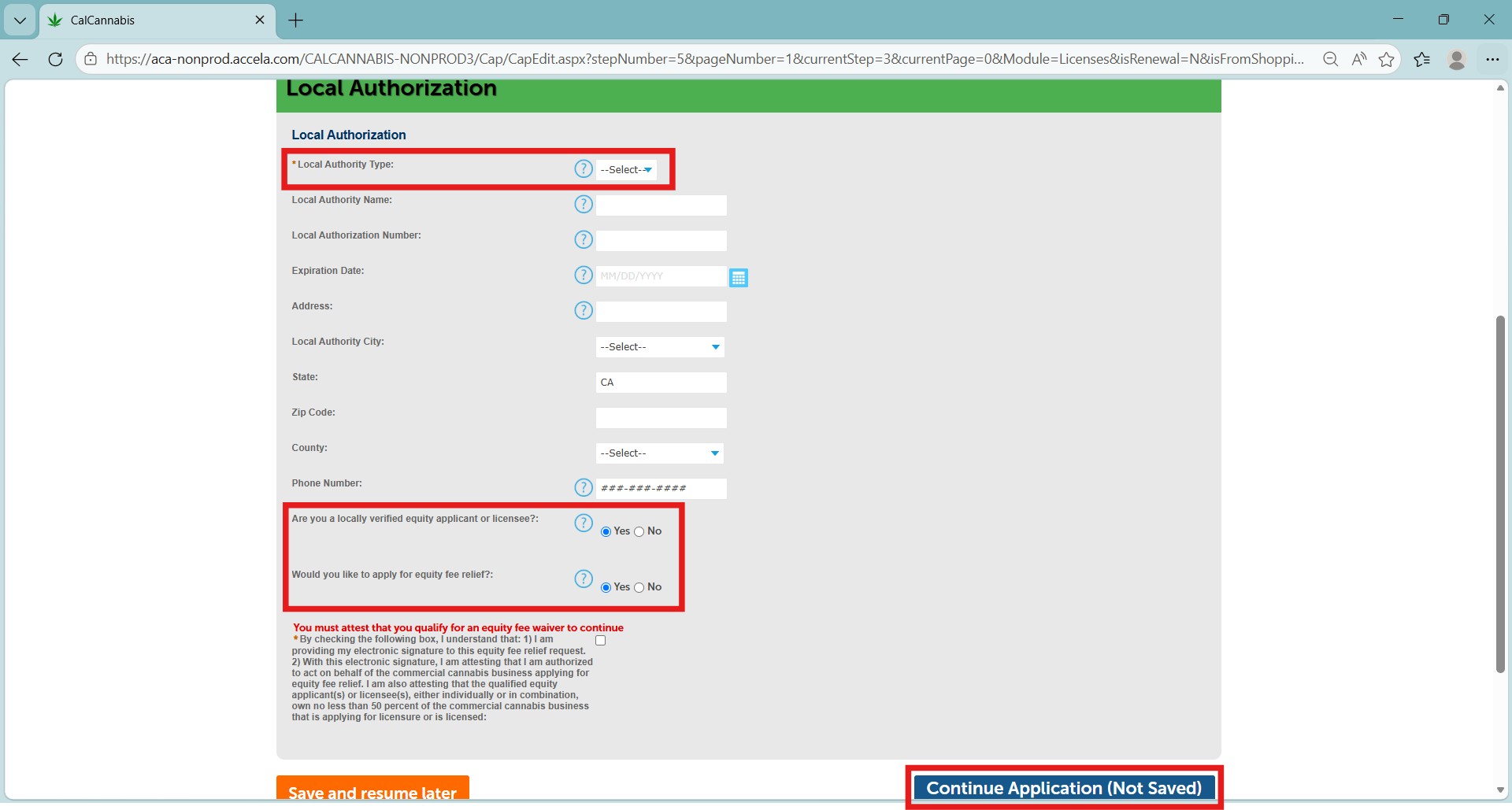Select Yes for locally verified equity applicant
Viewport: 1512px width, 810px height.
(x=606, y=532)
